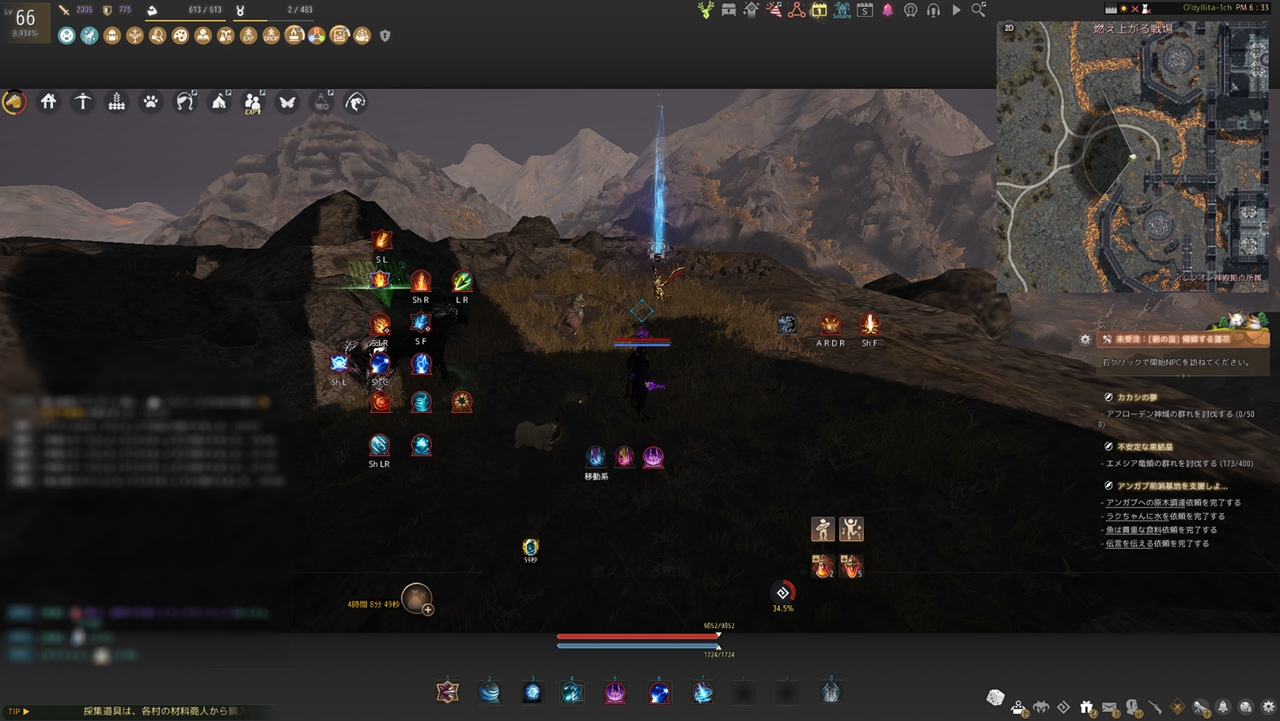Click the two-people EXP icon
This screenshot has height=721, width=1280.
[253, 102]
